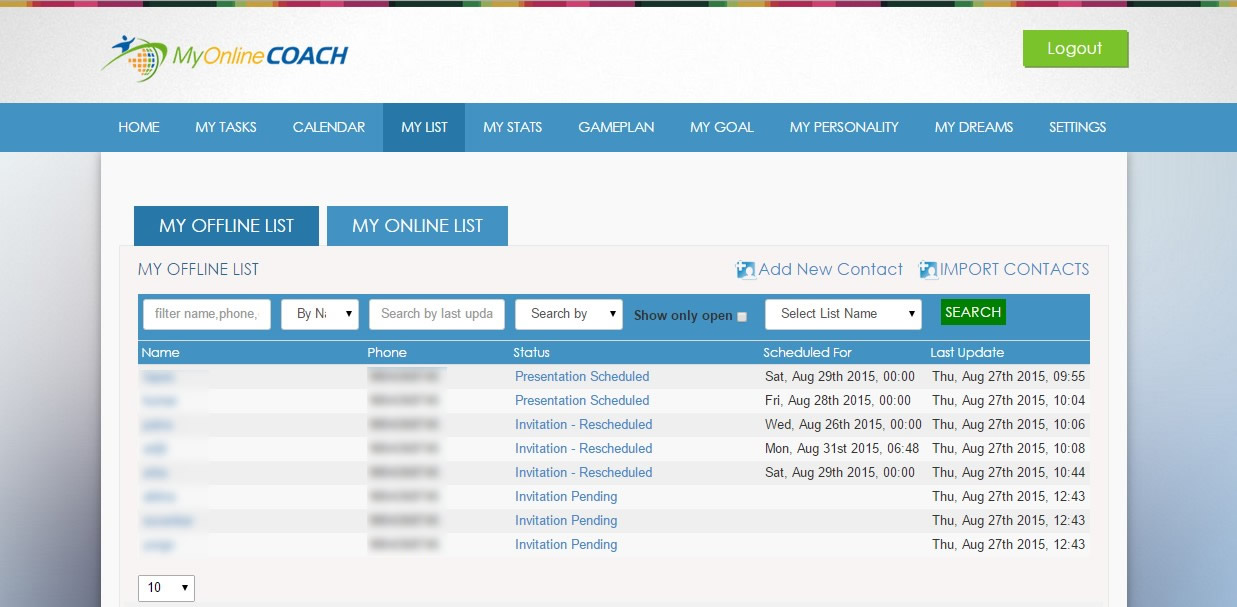
Task: Expand the Search by dropdown
Action: click(568, 314)
